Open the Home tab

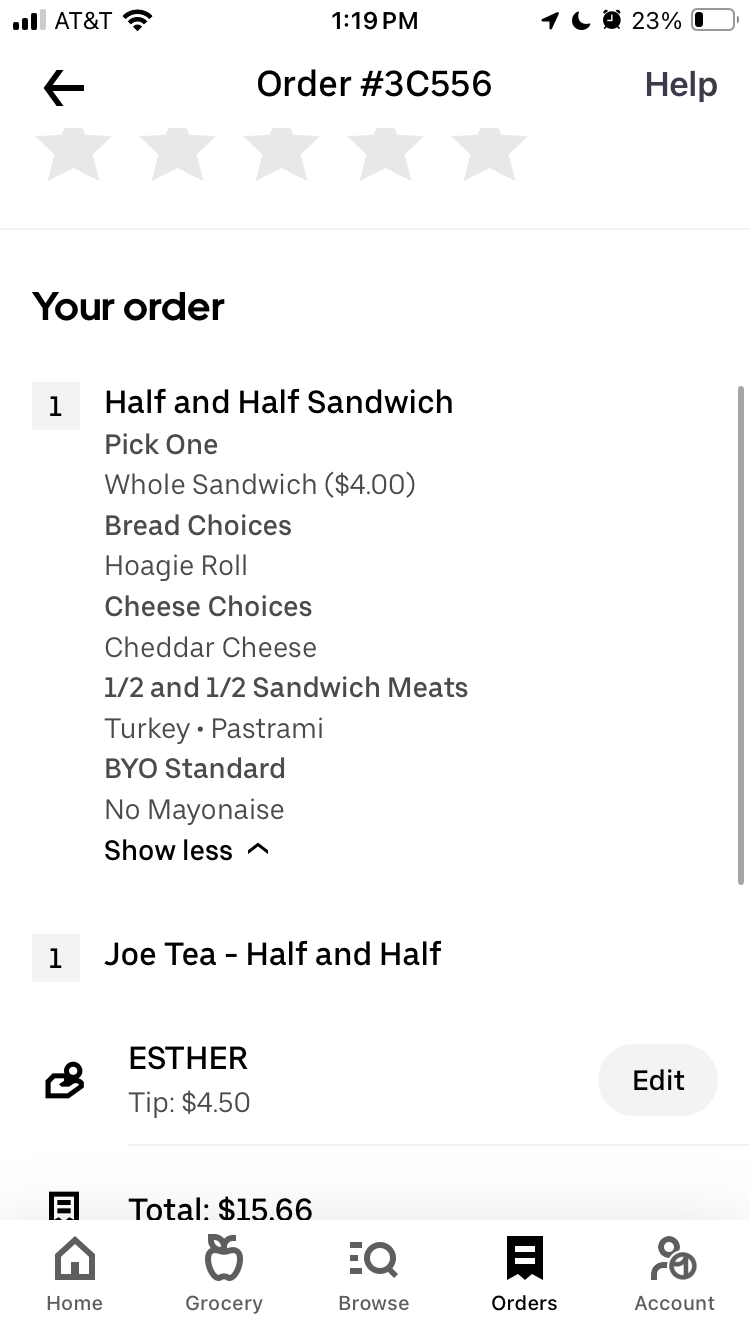[75, 1258]
